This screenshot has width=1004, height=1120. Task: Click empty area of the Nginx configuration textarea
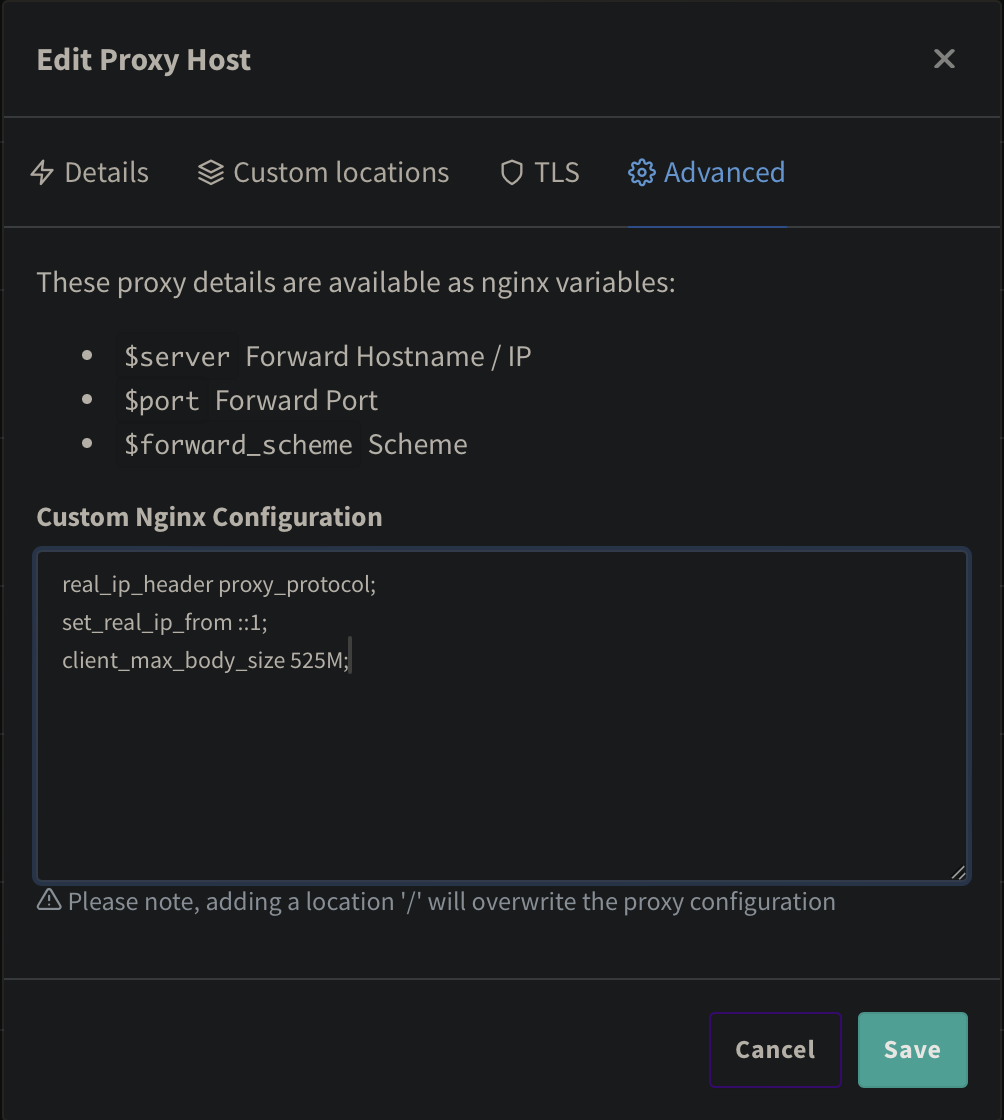tap(500, 780)
